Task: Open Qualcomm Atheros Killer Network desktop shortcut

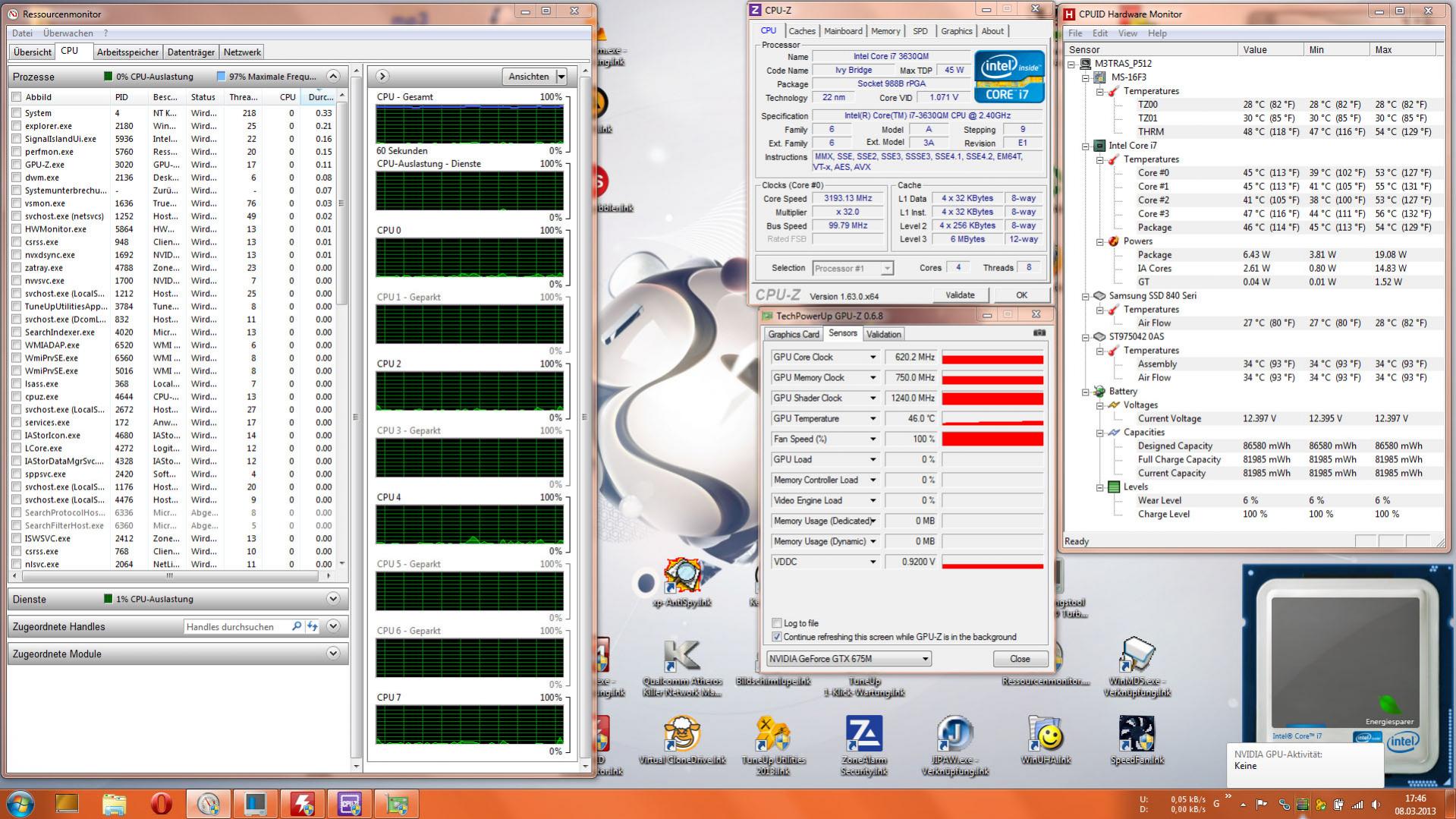Action: click(682, 666)
